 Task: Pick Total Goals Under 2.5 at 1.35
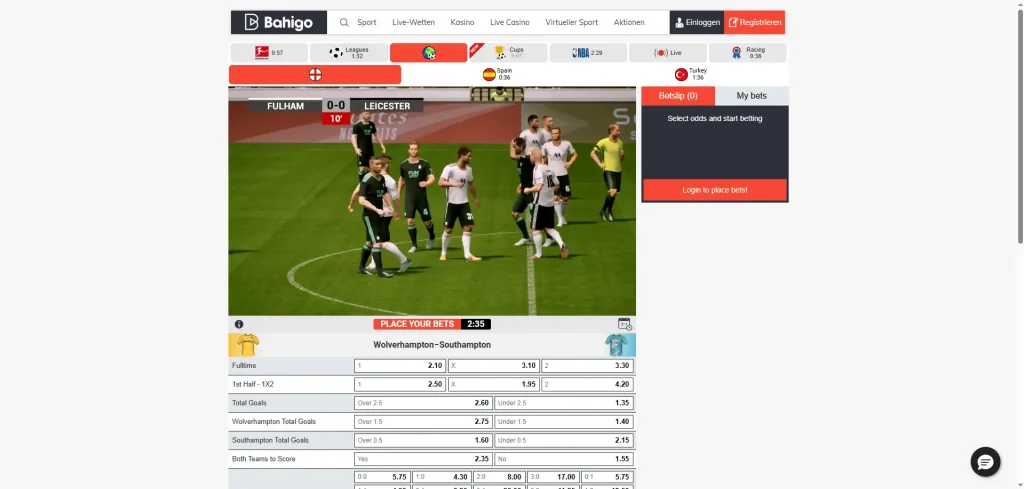click(564, 403)
